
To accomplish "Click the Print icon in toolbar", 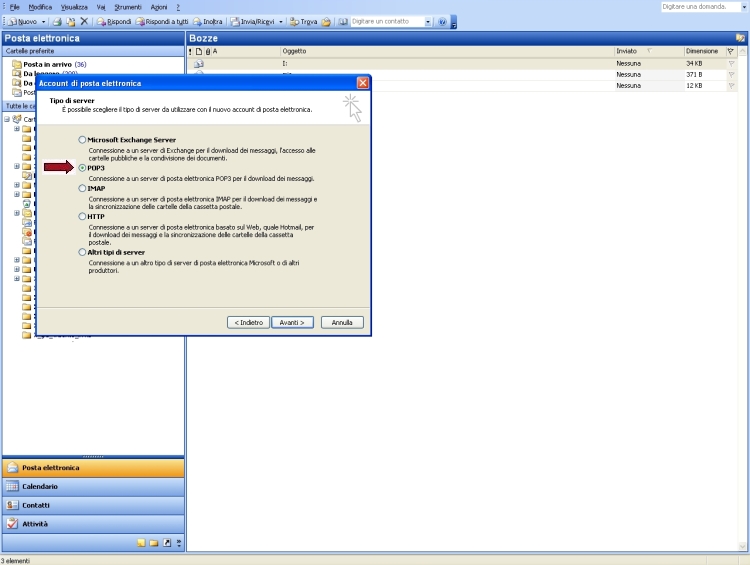I will pyautogui.click(x=57, y=22).
